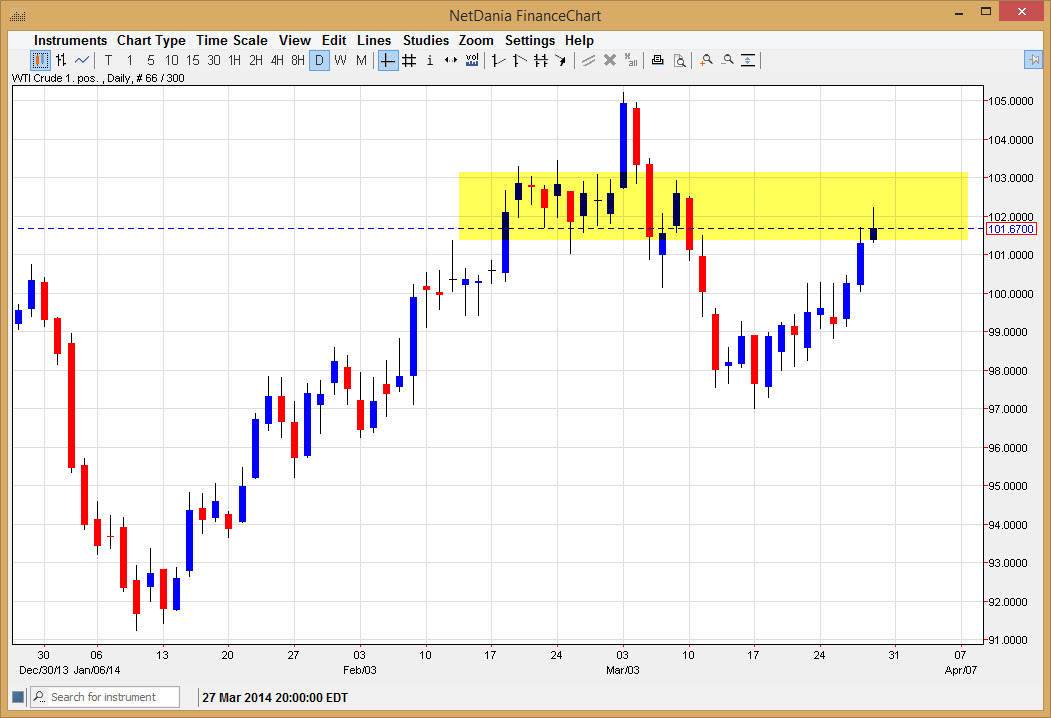Viewport: 1051px width, 718px height.
Task: Open the print preview icon
Action: pyautogui.click(x=680, y=60)
